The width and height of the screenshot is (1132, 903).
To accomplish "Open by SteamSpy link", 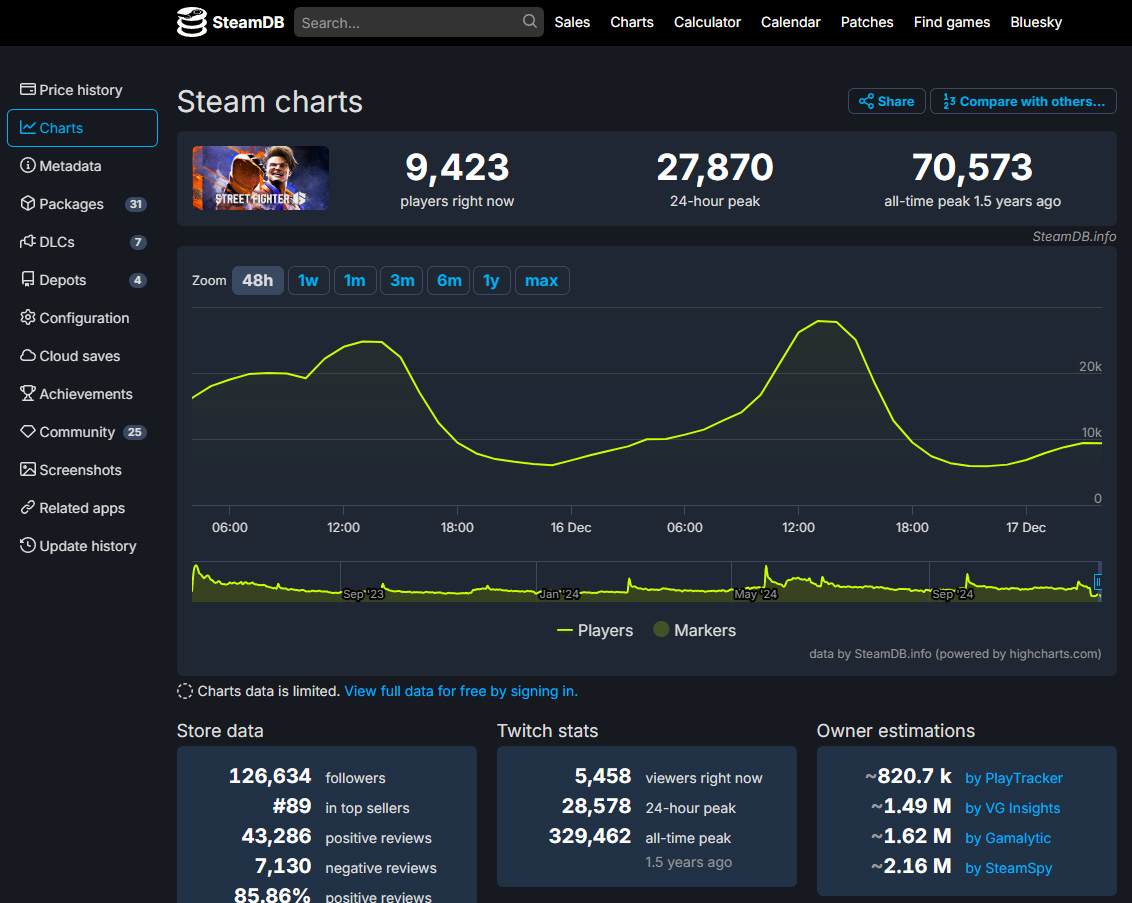I will (1009, 868).
